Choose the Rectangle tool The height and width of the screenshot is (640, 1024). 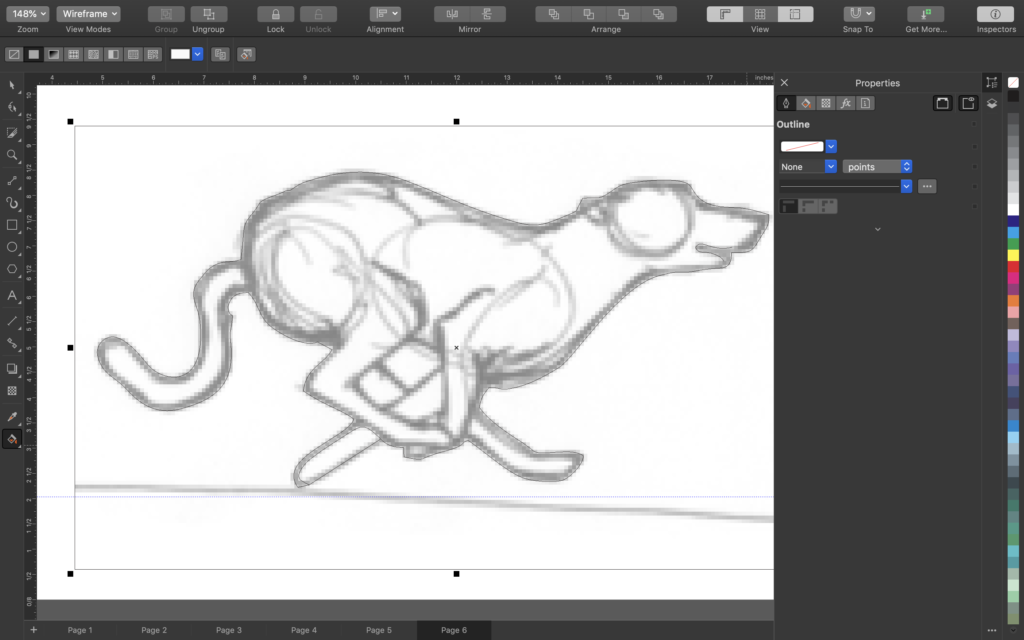12,225
